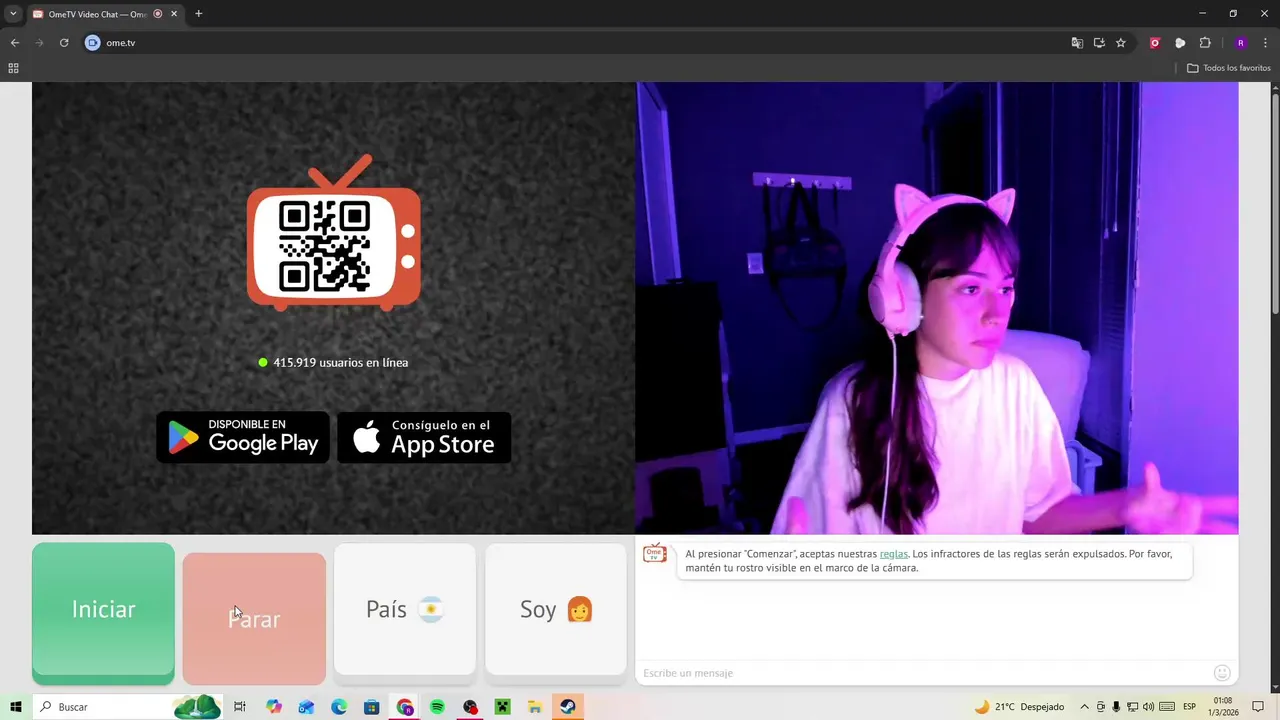Viewport: 1280px width, 720px height.
Task: Click the OmeTV QR code TV logo
Action: 334,233
